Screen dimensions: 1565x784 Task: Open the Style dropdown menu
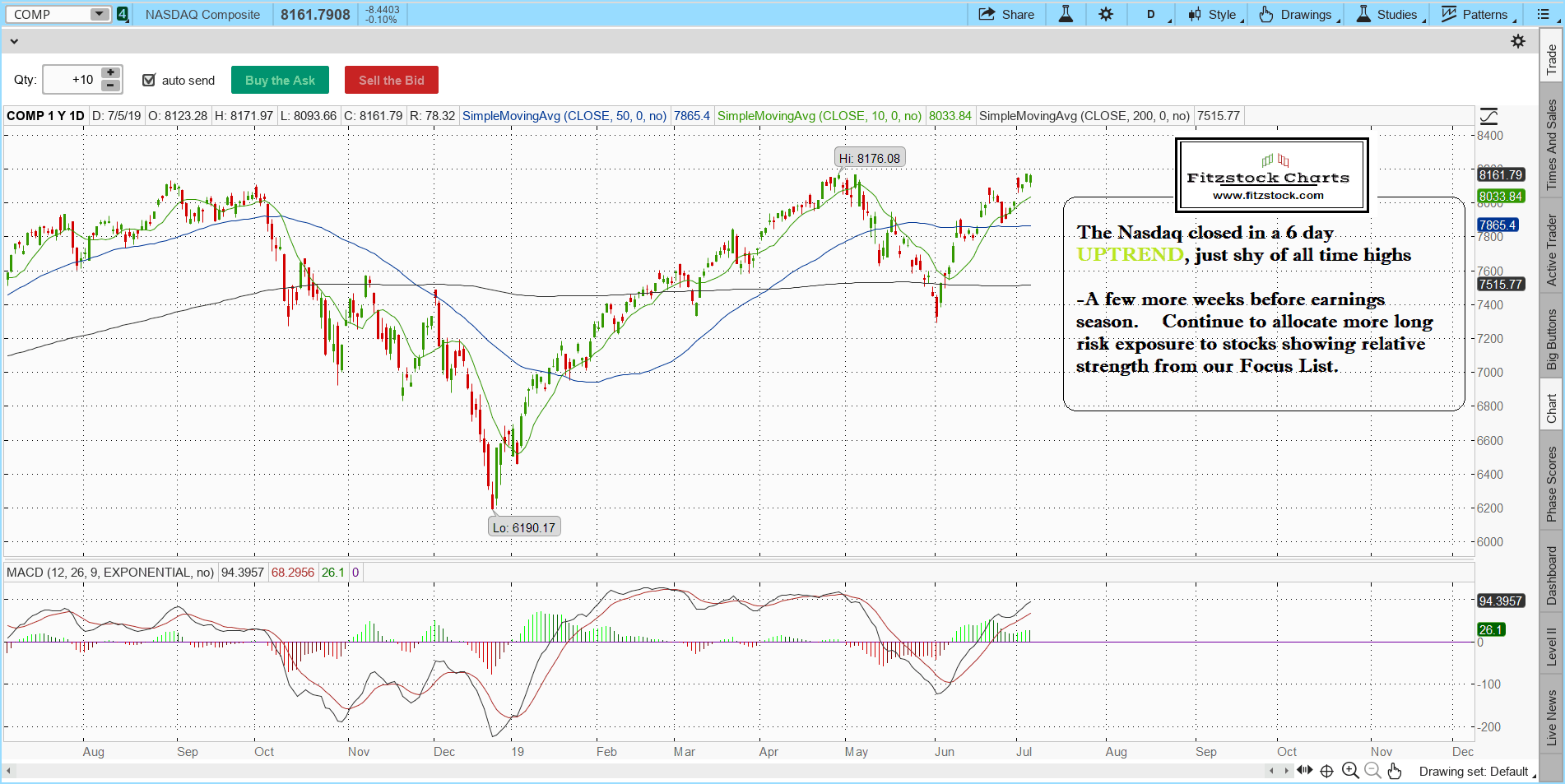(1214, 14)
